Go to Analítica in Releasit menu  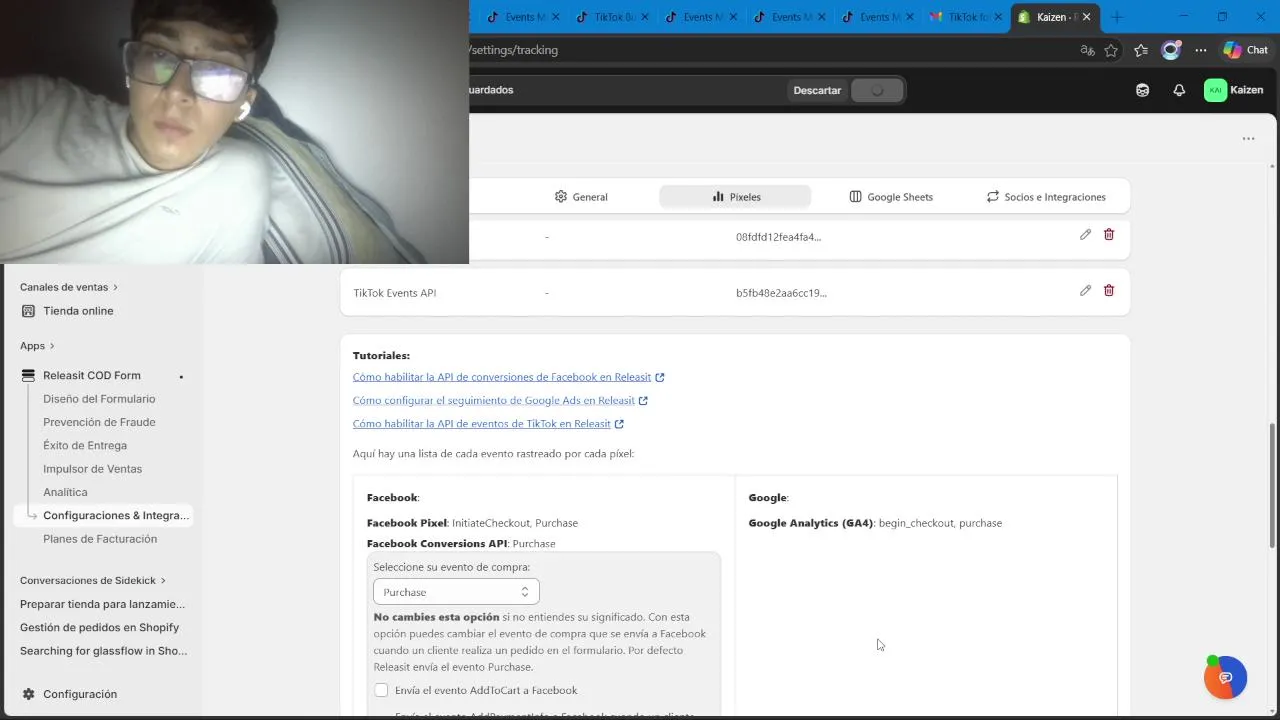pyautogui.click(x=65, y=492)
